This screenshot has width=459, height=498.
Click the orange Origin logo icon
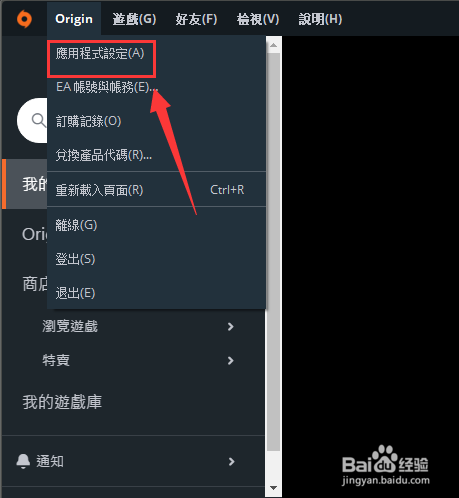point(24,19)
